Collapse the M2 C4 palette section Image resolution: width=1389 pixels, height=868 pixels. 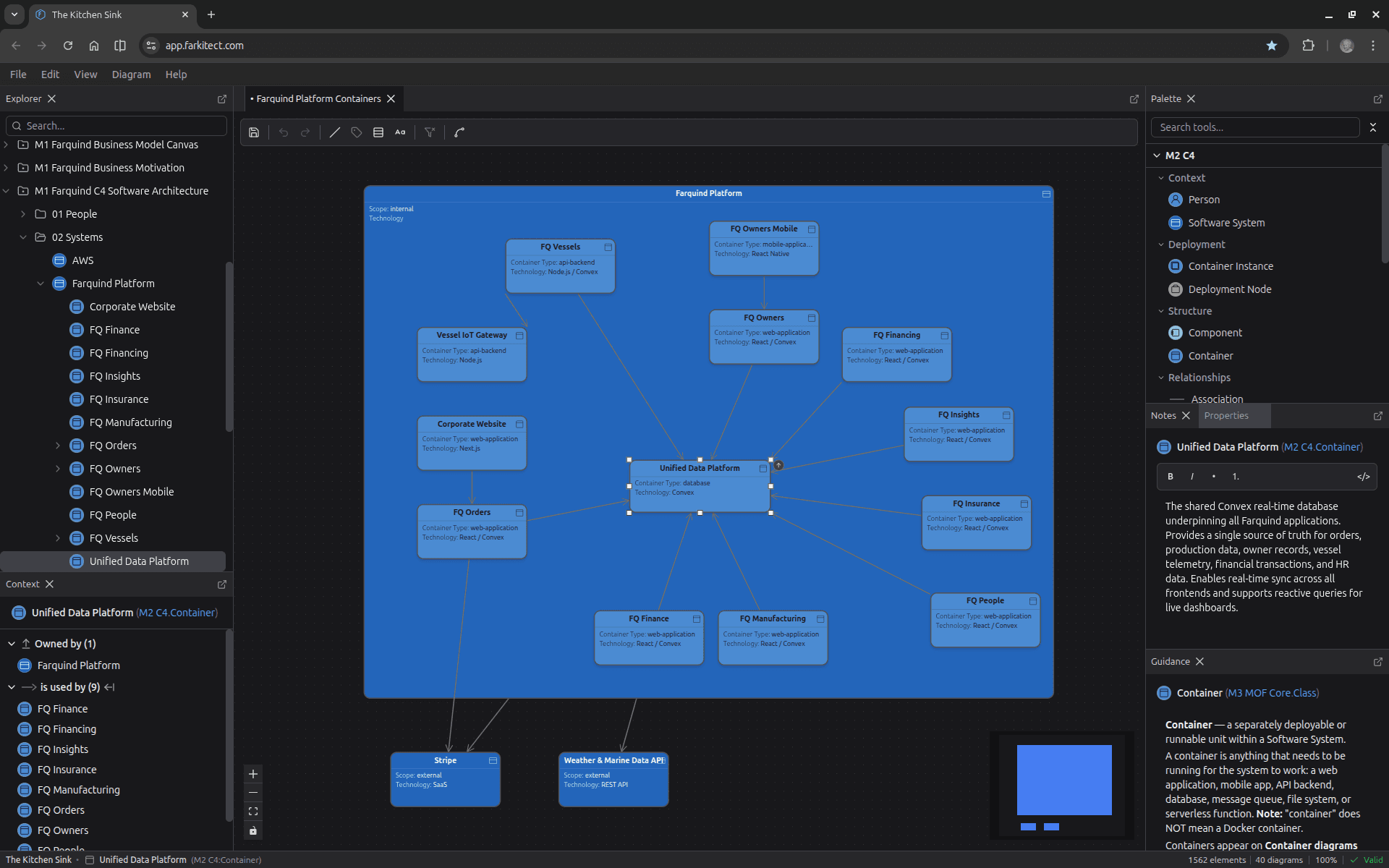click(1156, 156)
